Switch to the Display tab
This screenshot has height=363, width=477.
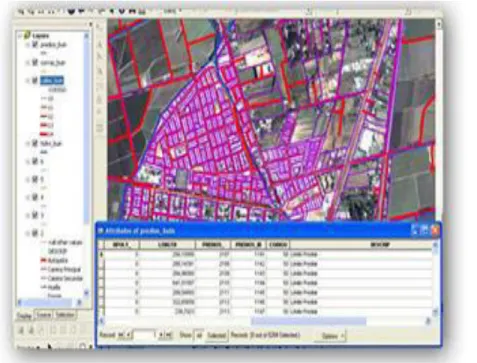[24, 315]
